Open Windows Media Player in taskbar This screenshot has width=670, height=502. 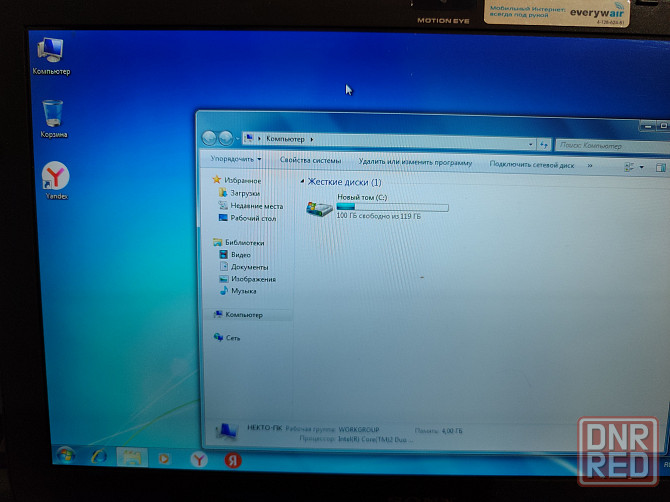164,457
